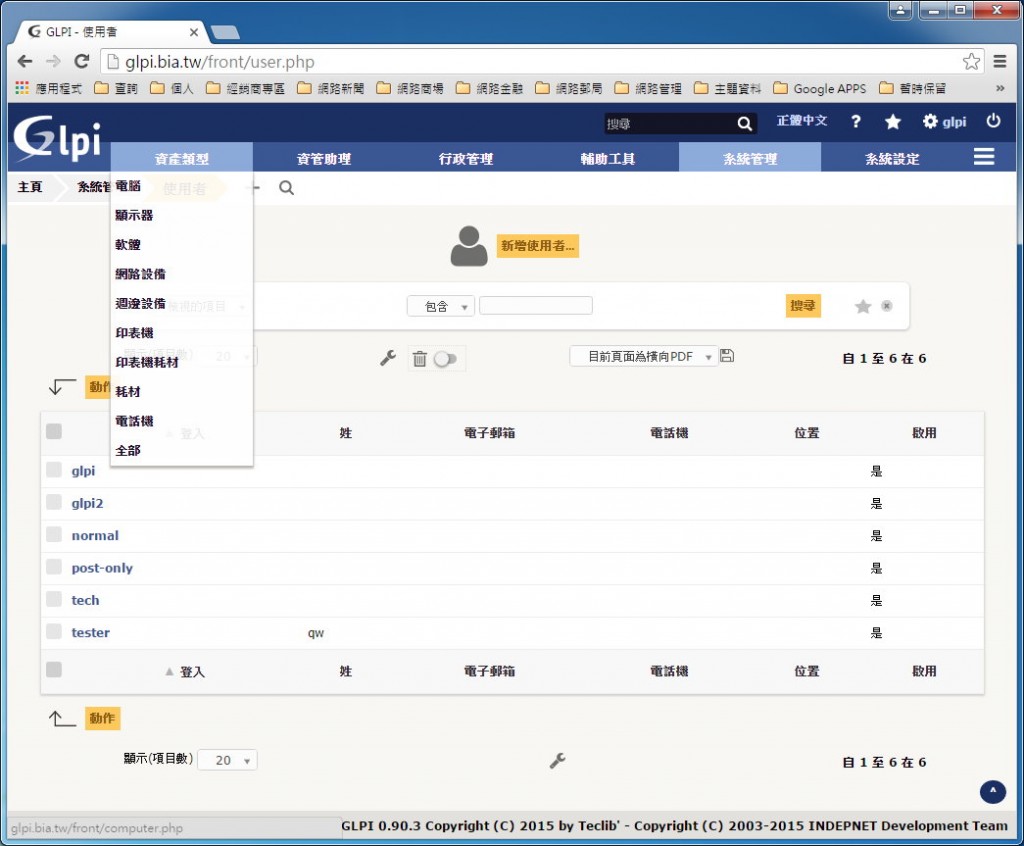Open the 目前頁面為橫向PDF export dropdown

[643, 357]
